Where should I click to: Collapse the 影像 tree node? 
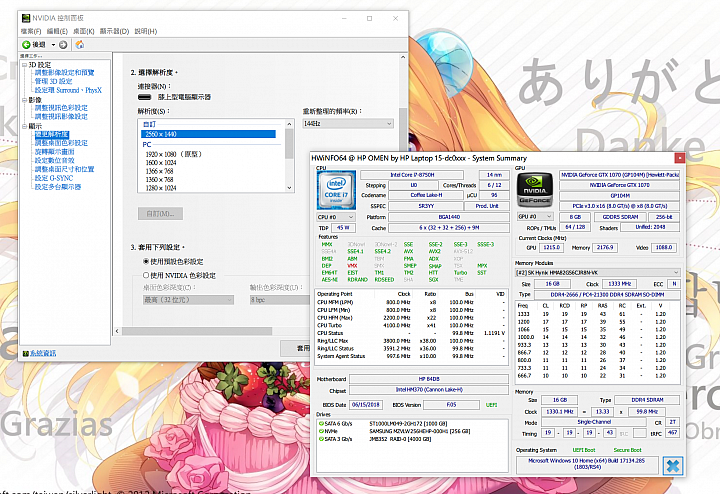pos(24,100)
